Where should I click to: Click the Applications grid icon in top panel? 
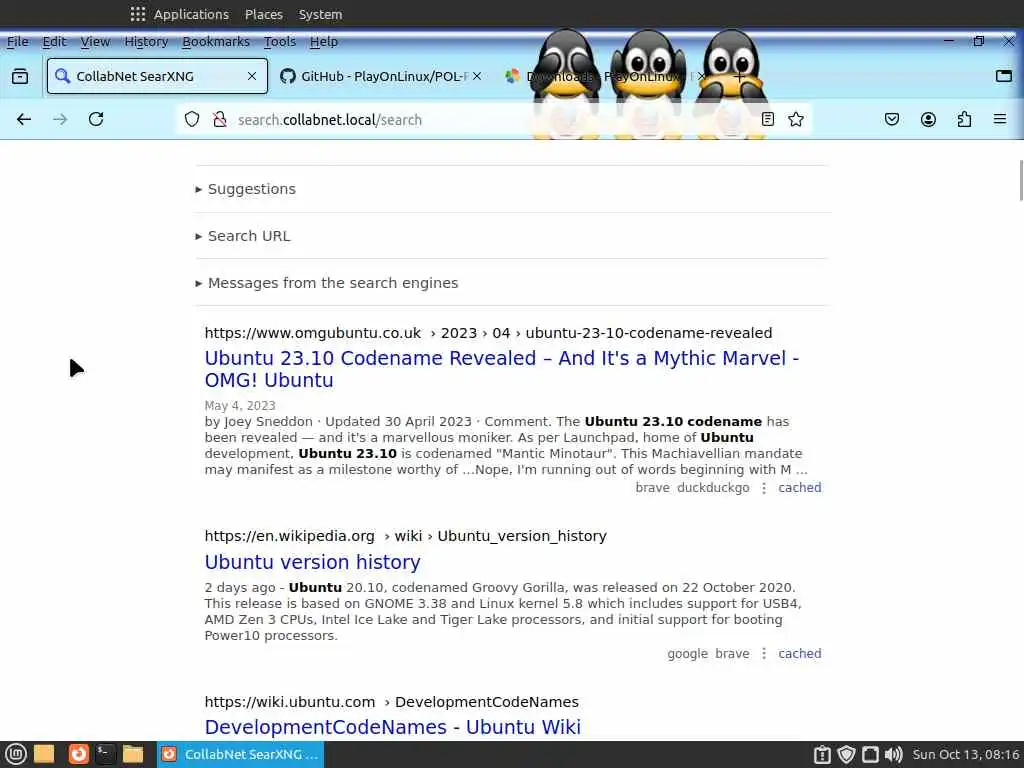[138, 14]
